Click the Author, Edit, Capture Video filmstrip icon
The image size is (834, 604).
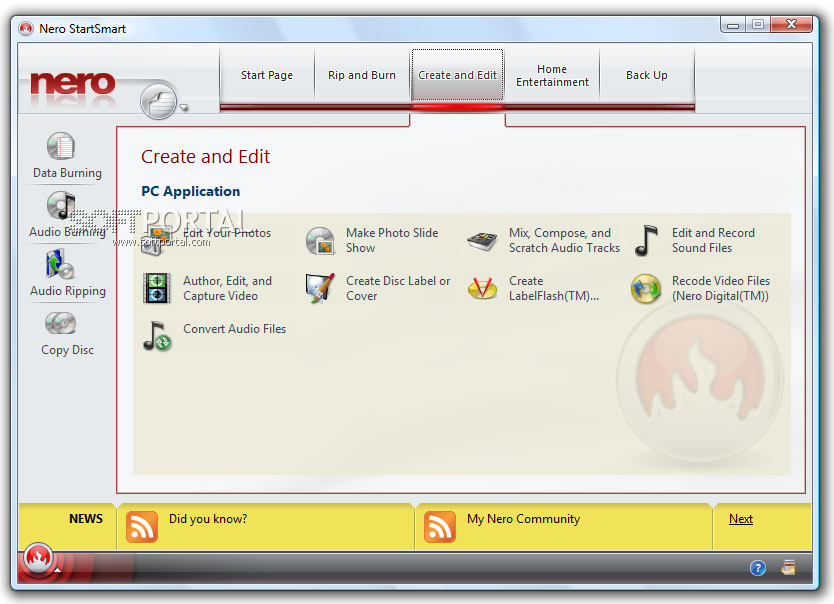157,288
